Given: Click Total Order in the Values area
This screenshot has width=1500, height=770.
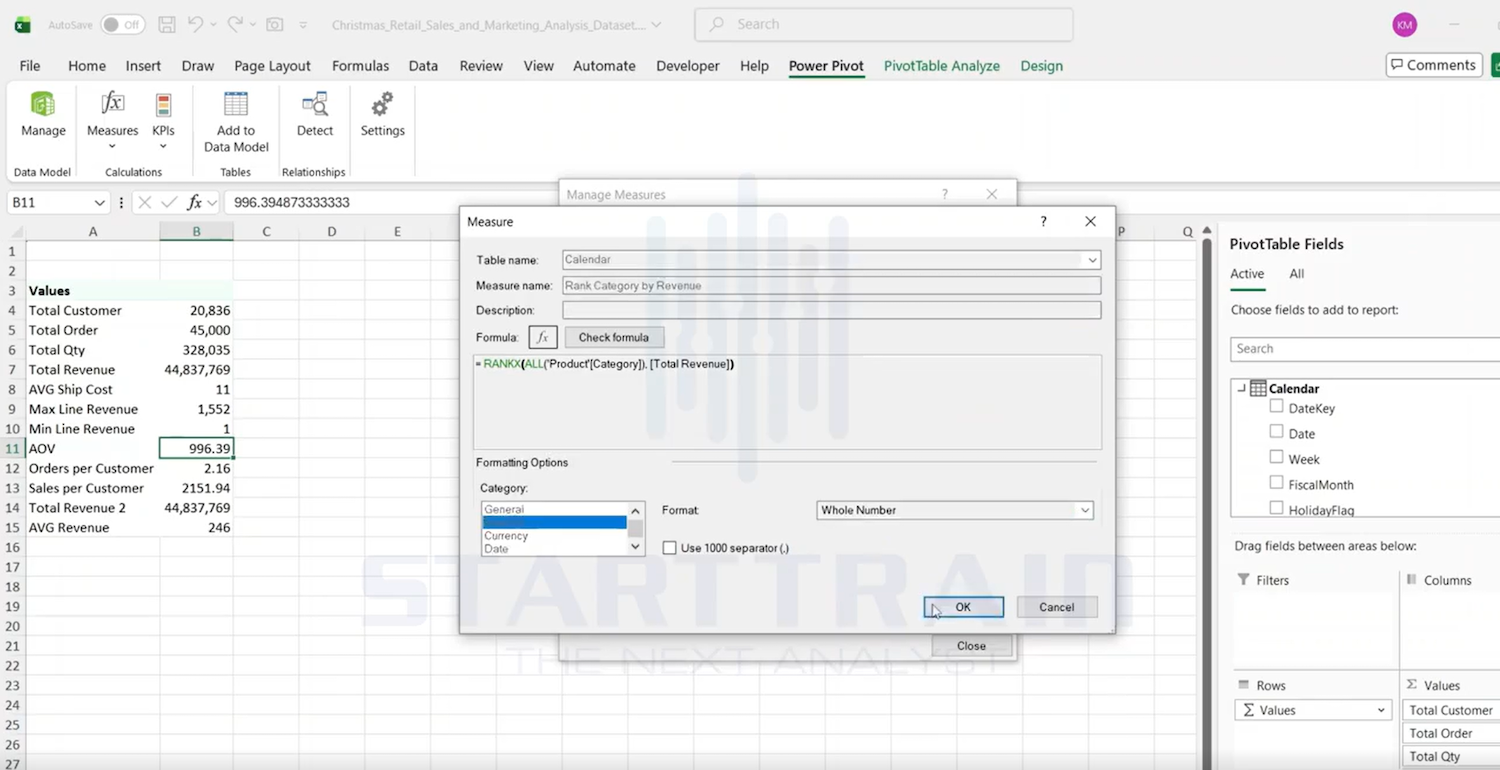Looking at the screenshot, I should 1450,733.
